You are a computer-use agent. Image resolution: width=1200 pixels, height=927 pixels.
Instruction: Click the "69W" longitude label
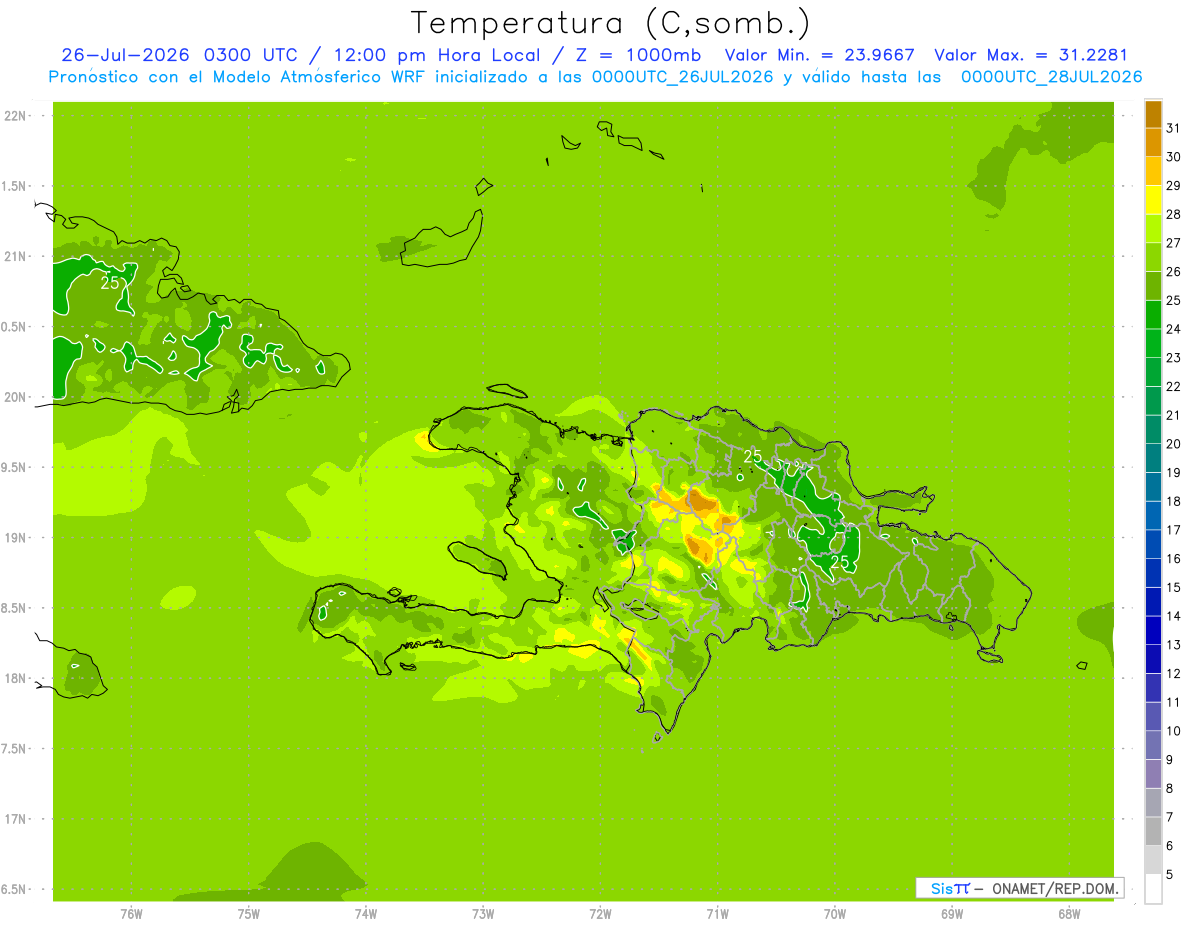click(952, 914)
